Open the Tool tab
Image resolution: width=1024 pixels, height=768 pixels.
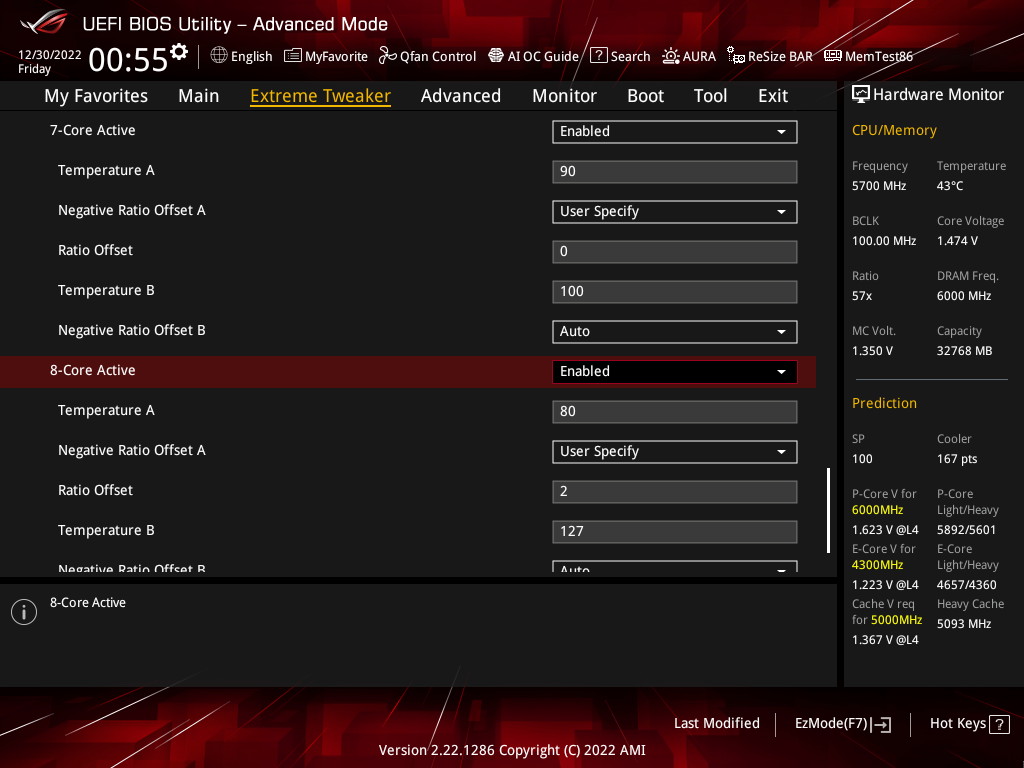[x=711, y=96]
